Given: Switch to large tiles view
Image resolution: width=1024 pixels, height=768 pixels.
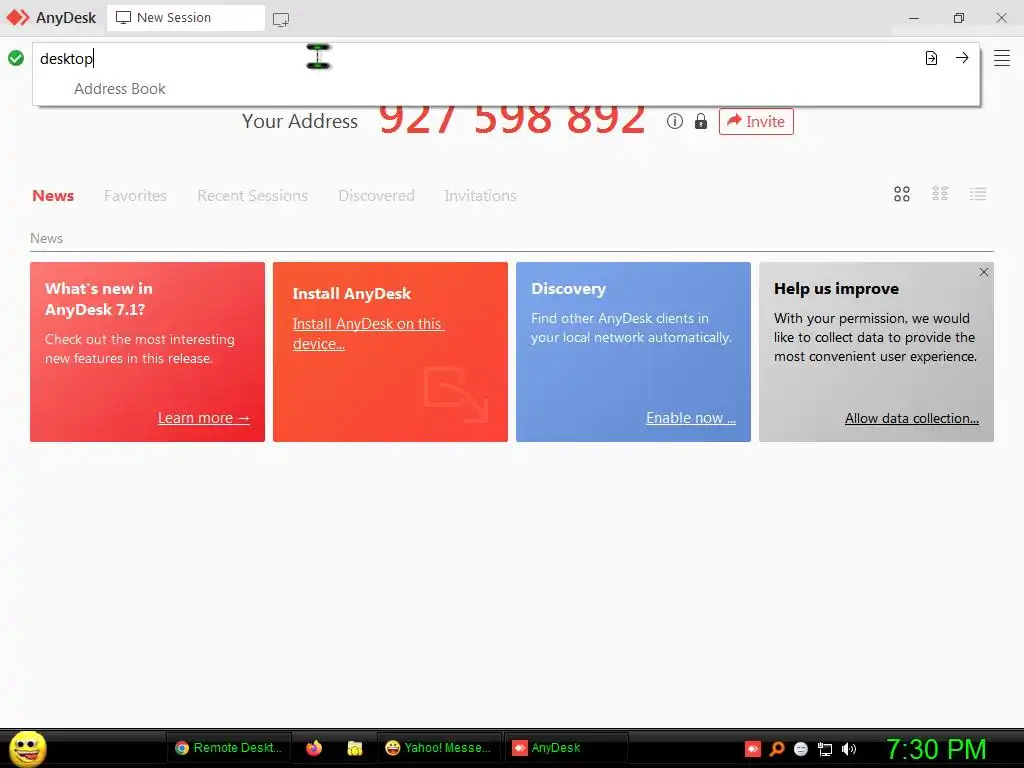Looking at the screenshot, I should (902, 194).
